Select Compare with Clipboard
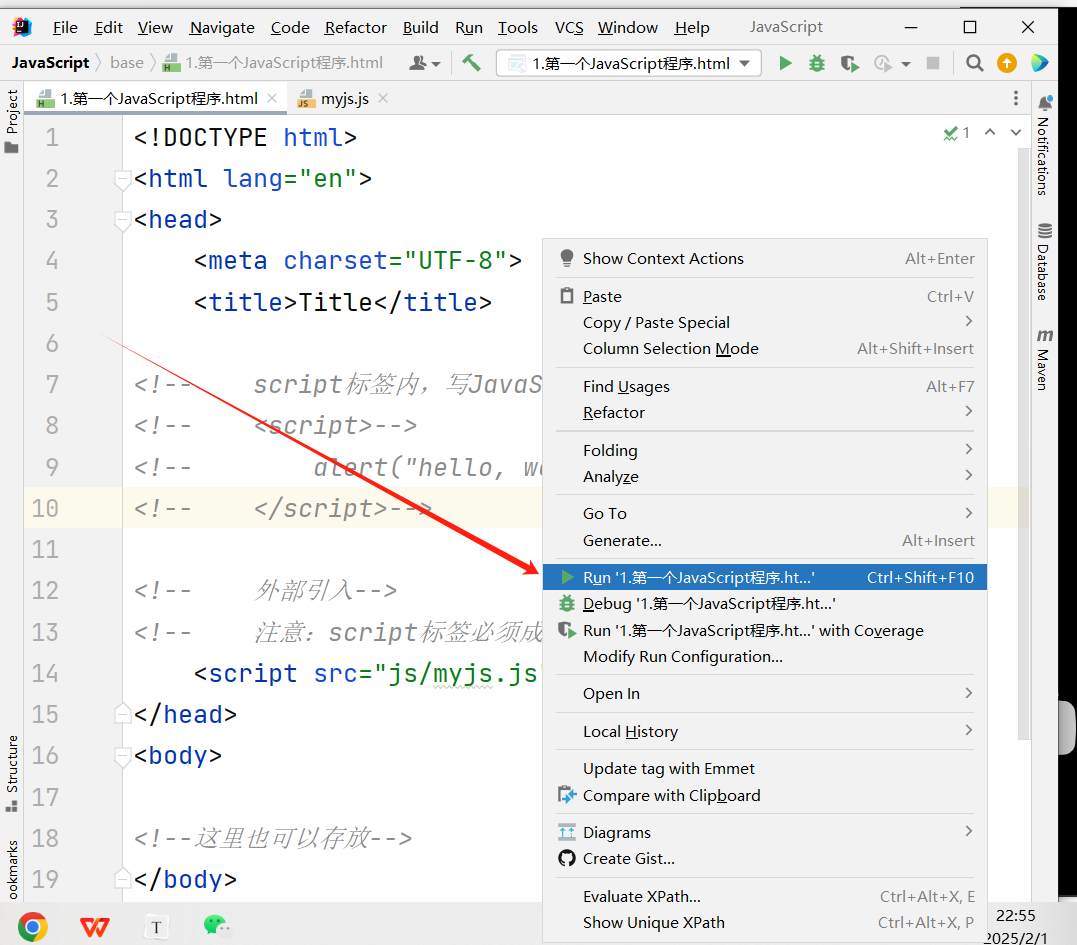The width and height of the screenshot is (1077, 945). click(764, 795)
